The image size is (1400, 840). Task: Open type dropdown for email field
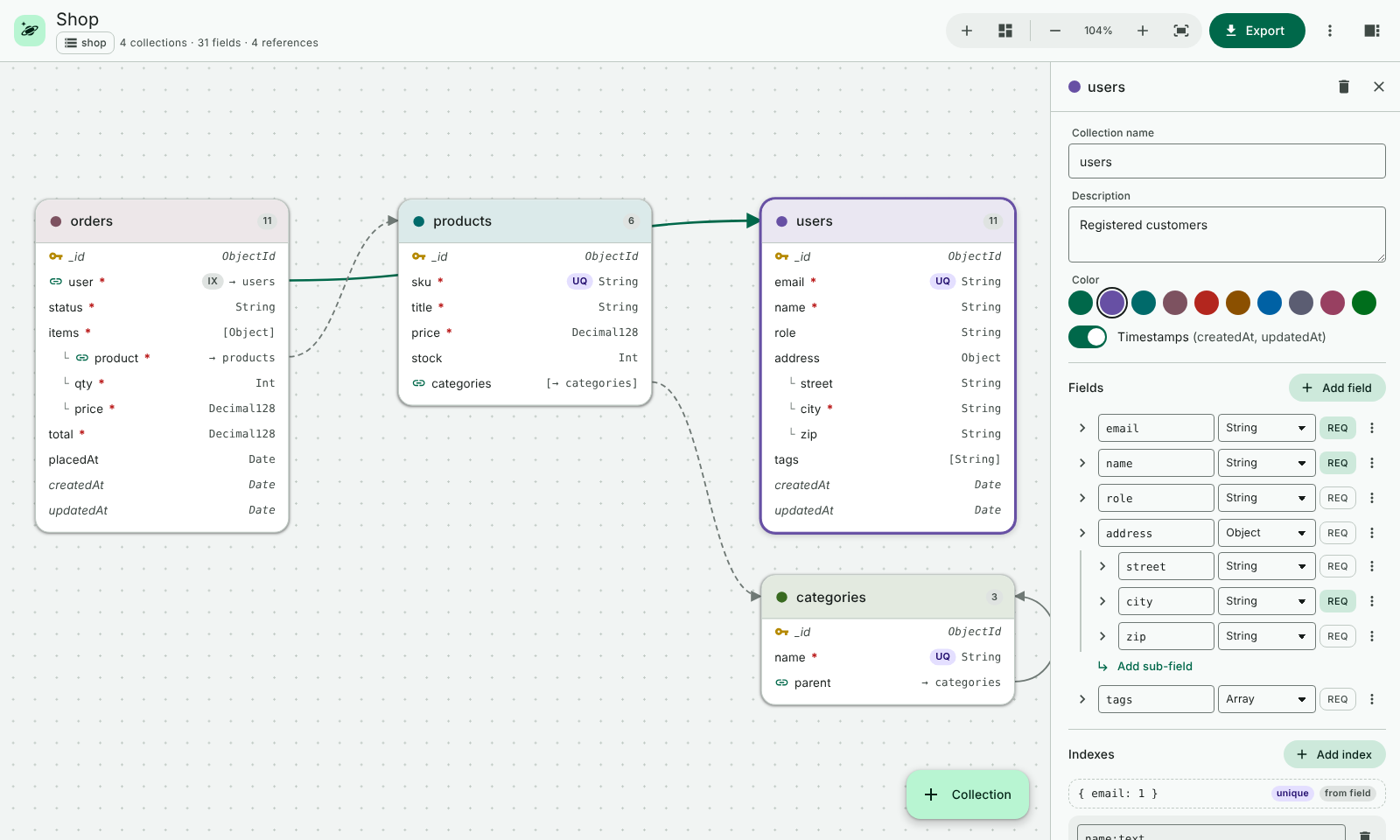(1266, 428)
